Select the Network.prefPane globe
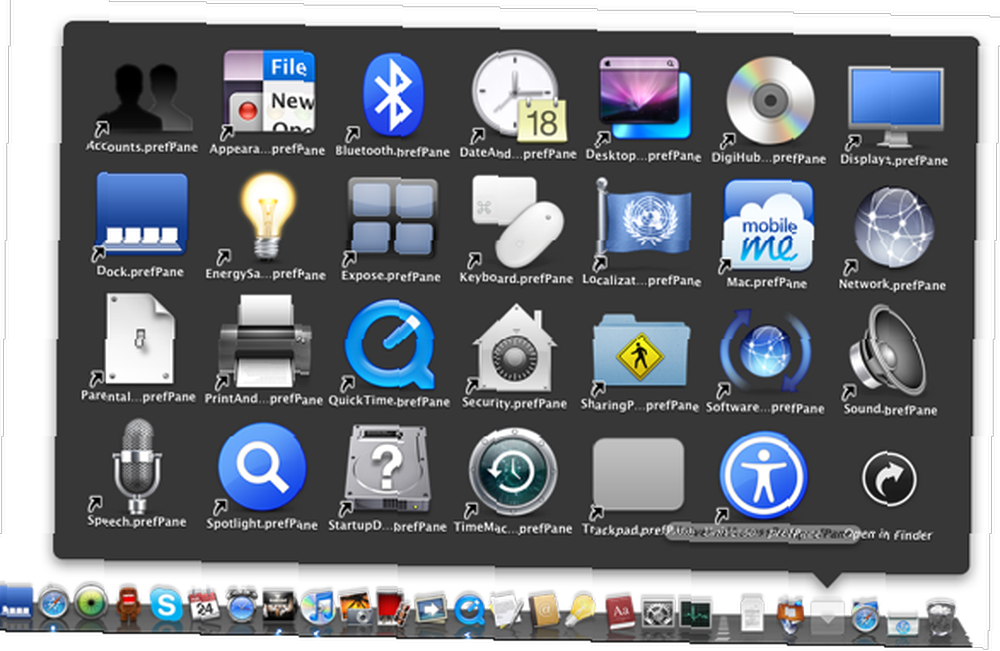Screen dimensions: 1000x651 (894, 228)
